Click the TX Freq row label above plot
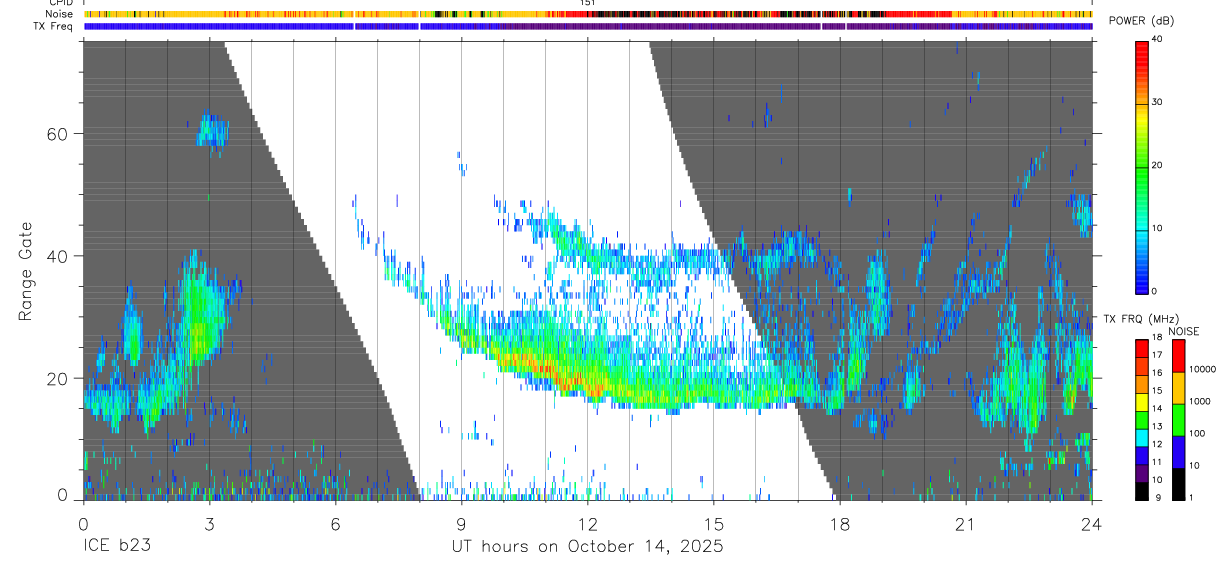The height and width of the screenshot is (567, 1228). pyautogui.click(x=55, y=26)
